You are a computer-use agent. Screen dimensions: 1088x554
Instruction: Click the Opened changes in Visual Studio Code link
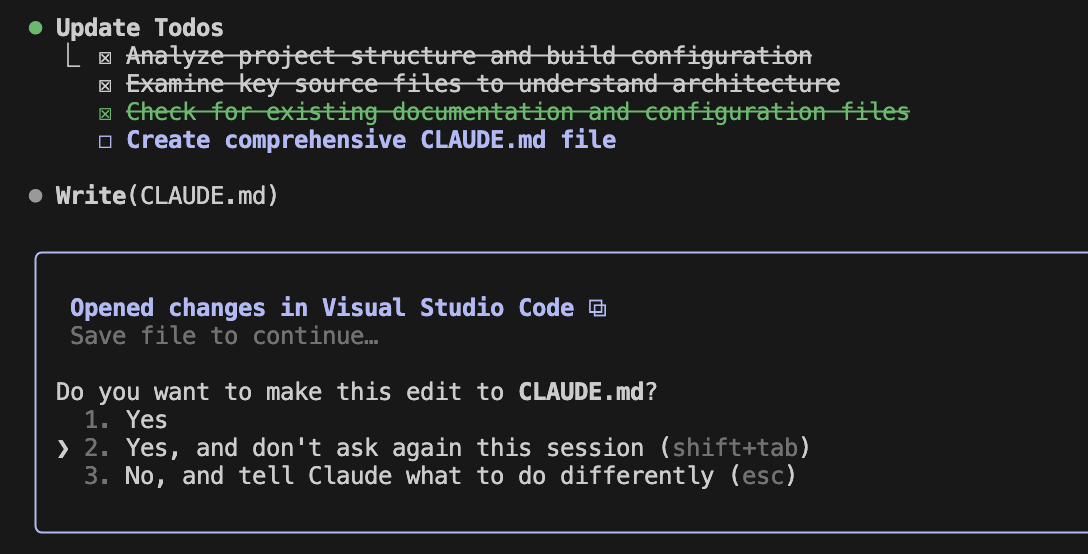pyautogui.click(x=322, y=308)
